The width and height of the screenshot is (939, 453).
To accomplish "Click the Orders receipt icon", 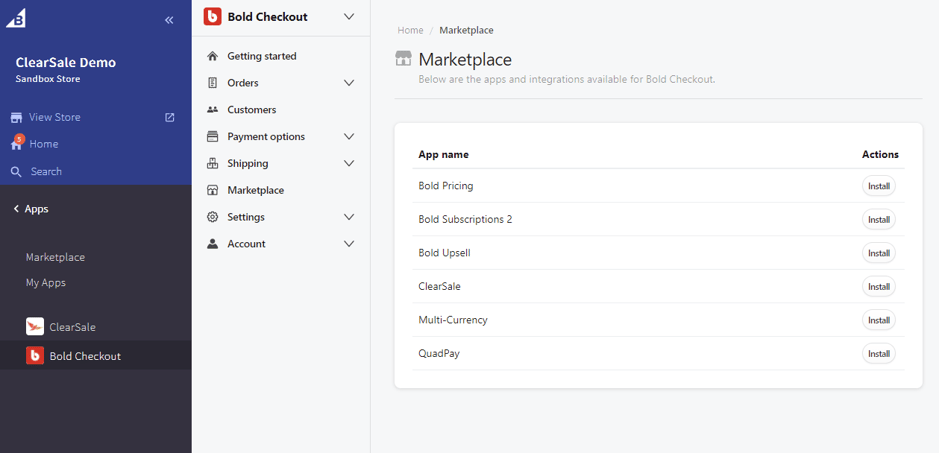I will pyautogui.click(x=212, y=83).
